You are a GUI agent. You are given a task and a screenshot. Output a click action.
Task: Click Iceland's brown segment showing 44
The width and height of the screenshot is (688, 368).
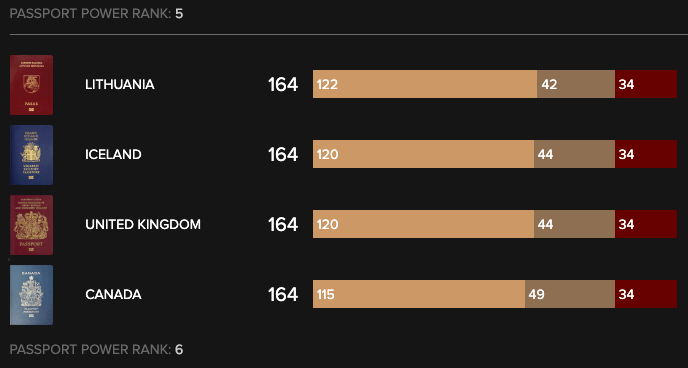574,154
